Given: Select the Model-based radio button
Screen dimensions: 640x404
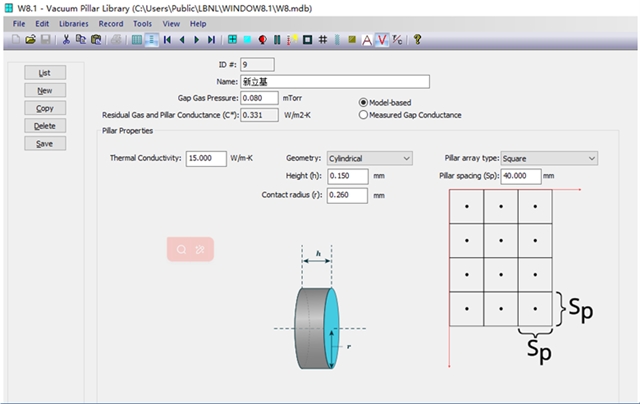Looking at the screenshot, I should (364, 102).
